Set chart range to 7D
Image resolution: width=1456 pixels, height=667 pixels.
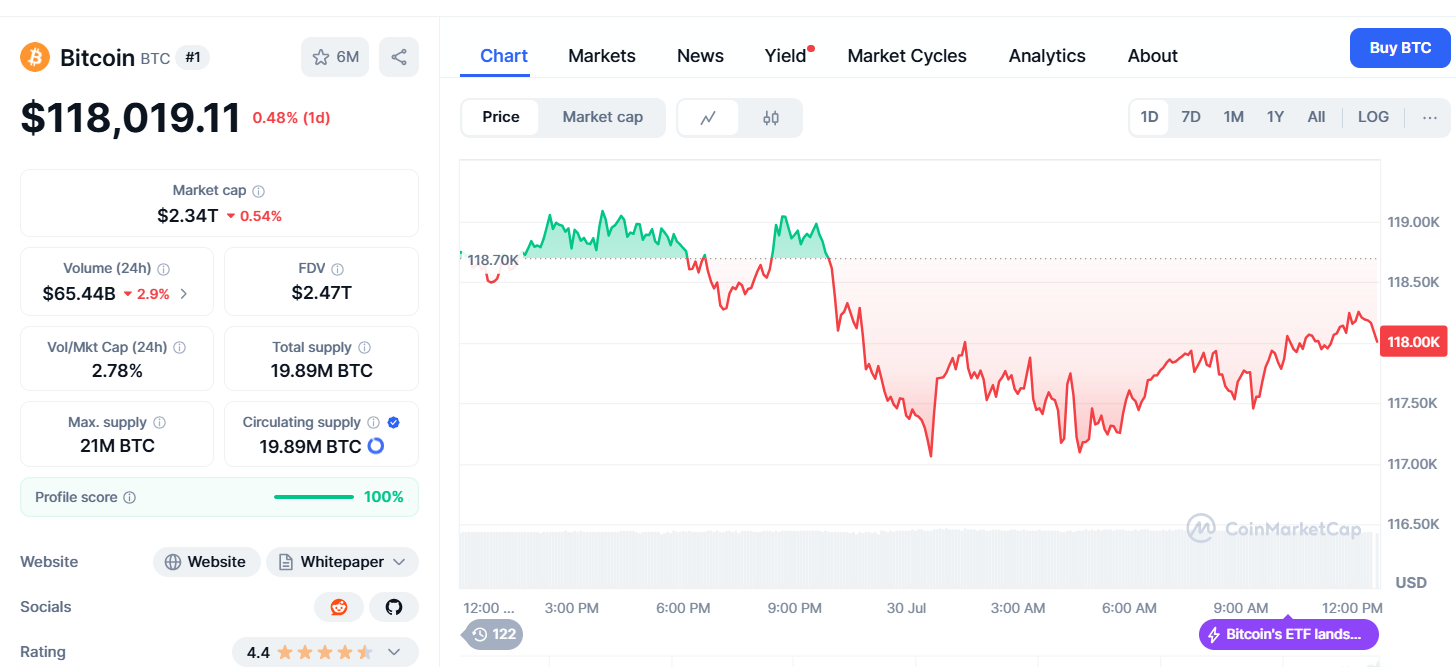pyautogui.click(x=1191, y=117)
